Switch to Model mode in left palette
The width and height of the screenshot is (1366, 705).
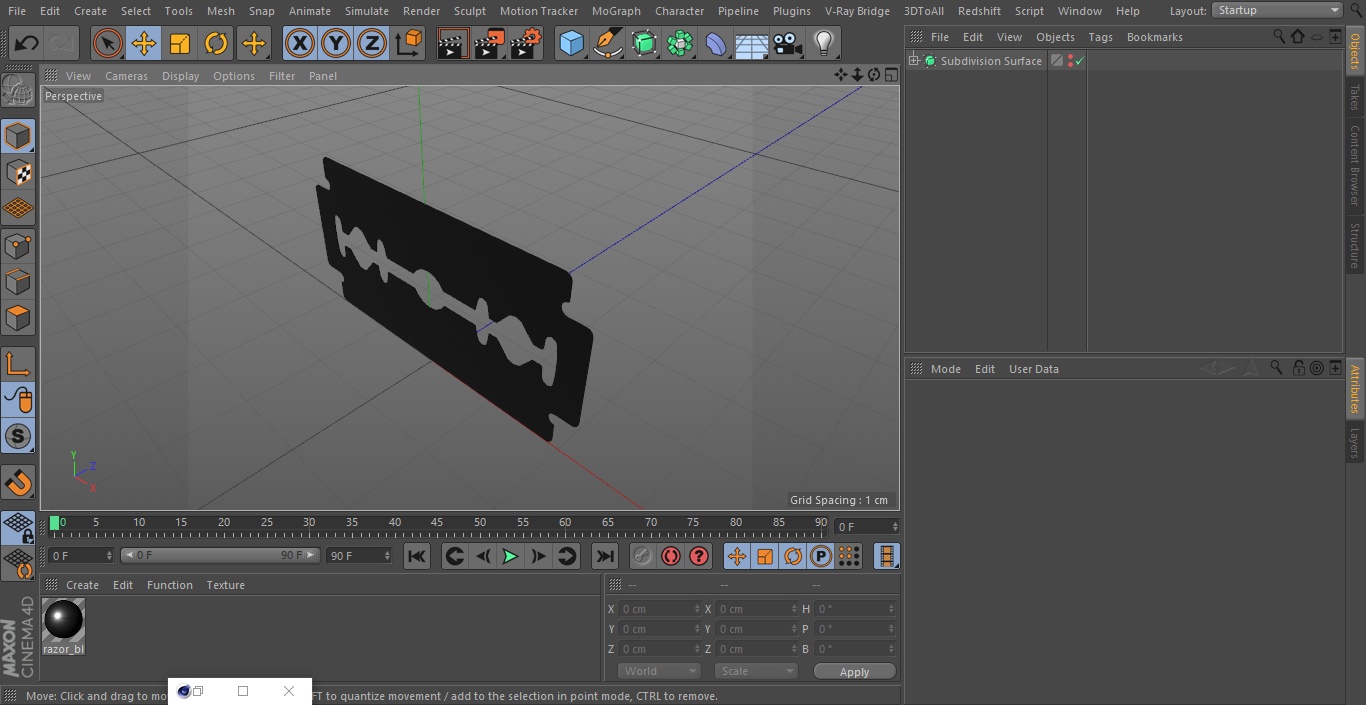click(18, 136)
